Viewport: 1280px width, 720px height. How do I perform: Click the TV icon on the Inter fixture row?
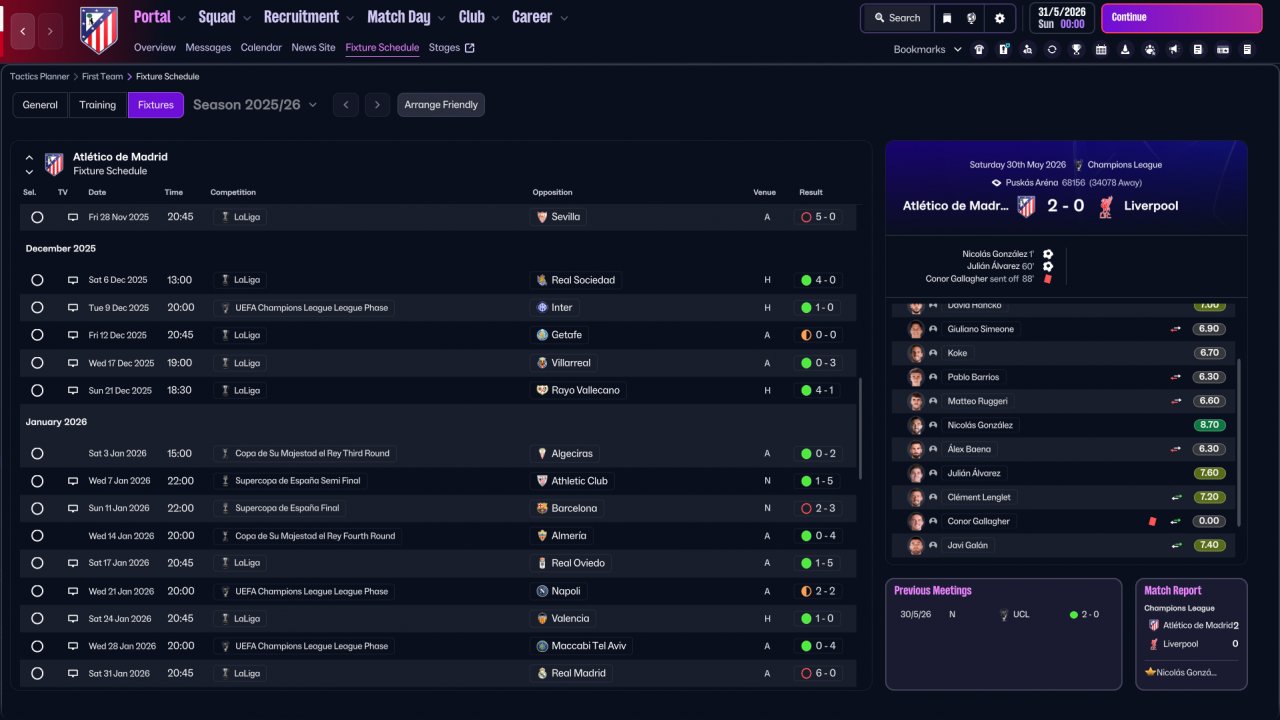tap(73, 308)
